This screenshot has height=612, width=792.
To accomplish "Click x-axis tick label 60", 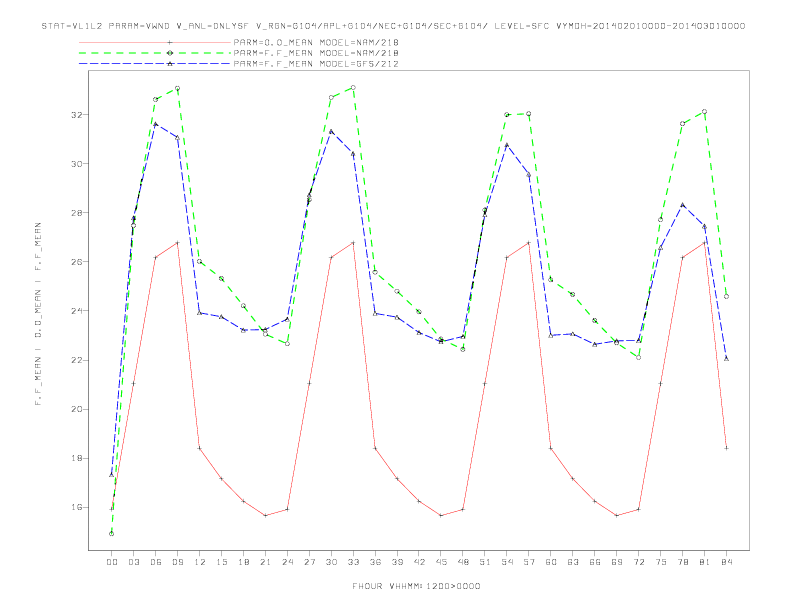I will pyautogui.click(x=551, y=562).
